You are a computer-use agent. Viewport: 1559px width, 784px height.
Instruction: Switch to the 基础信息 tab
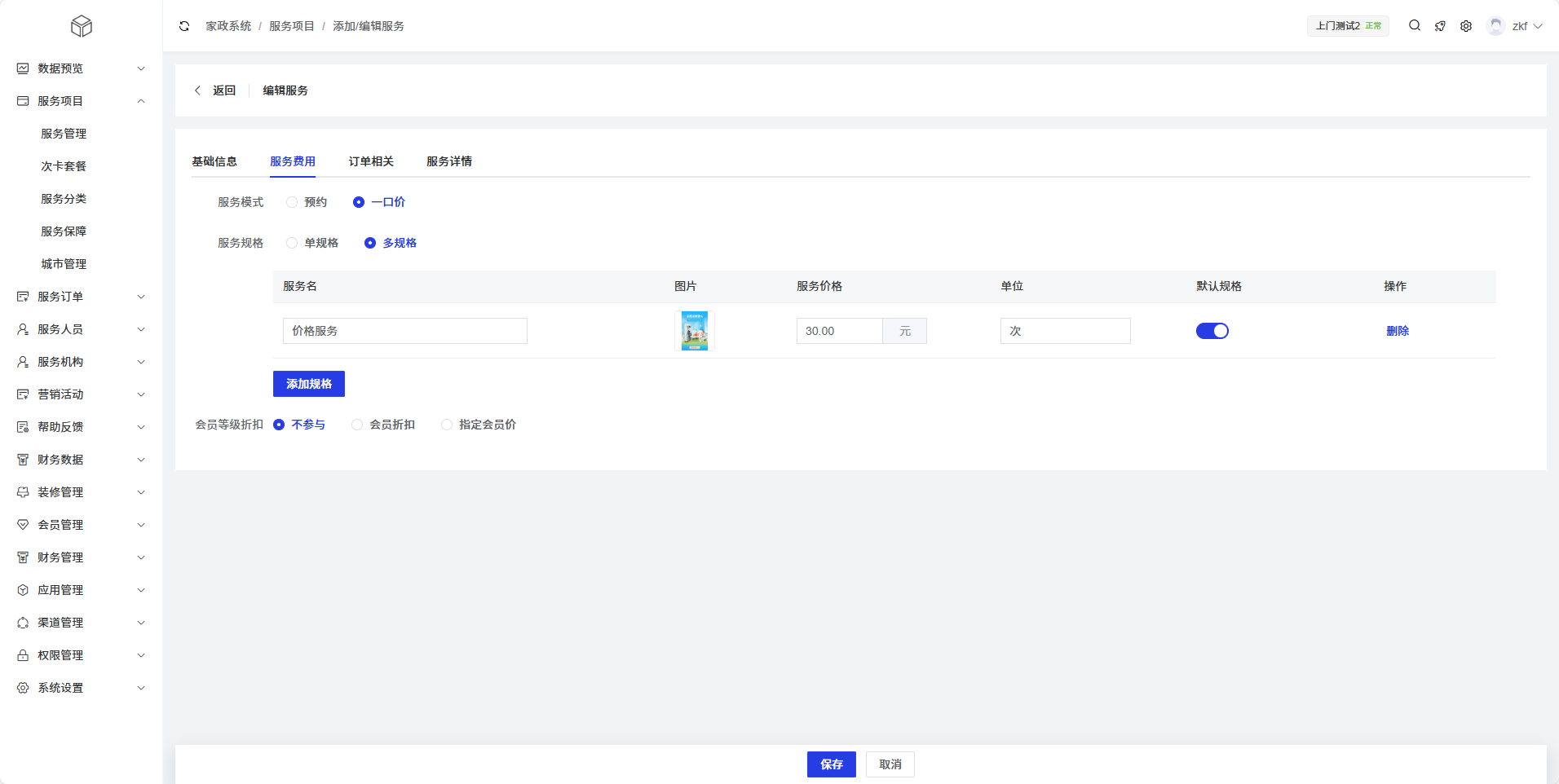click(x=214, y=161)
